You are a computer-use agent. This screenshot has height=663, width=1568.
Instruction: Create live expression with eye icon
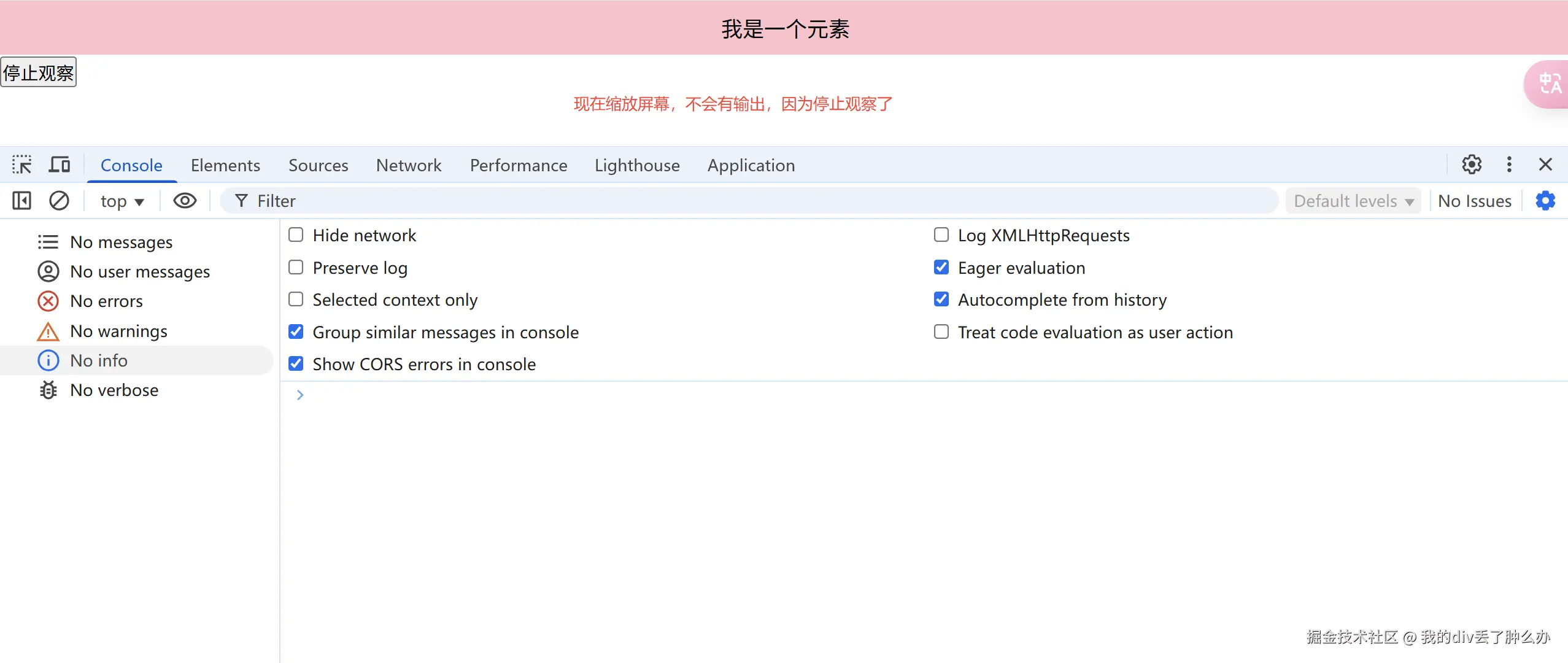[185, 201]
